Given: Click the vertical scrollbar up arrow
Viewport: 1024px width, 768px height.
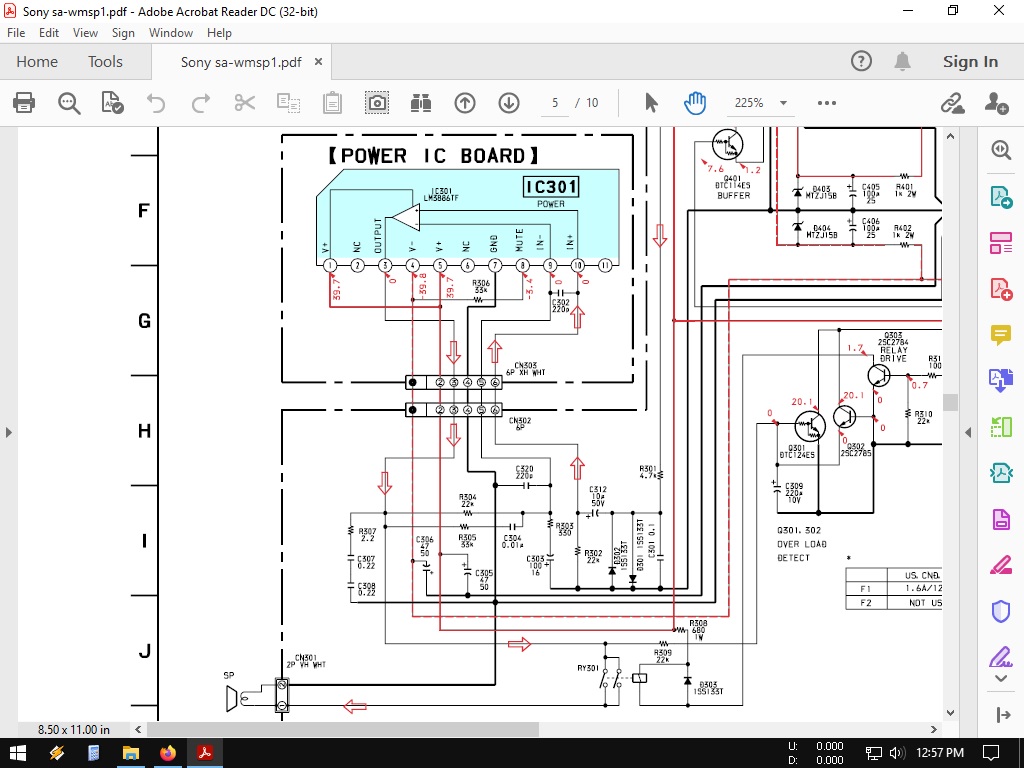Looking at the screenshot, I should click(950, 136).
